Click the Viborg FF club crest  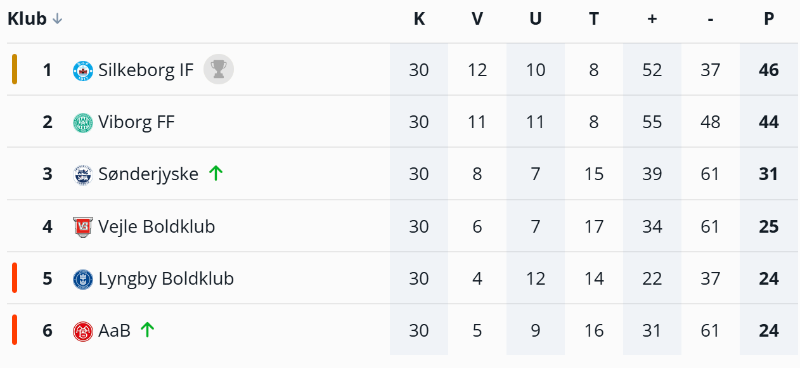[x=83, y=122]
